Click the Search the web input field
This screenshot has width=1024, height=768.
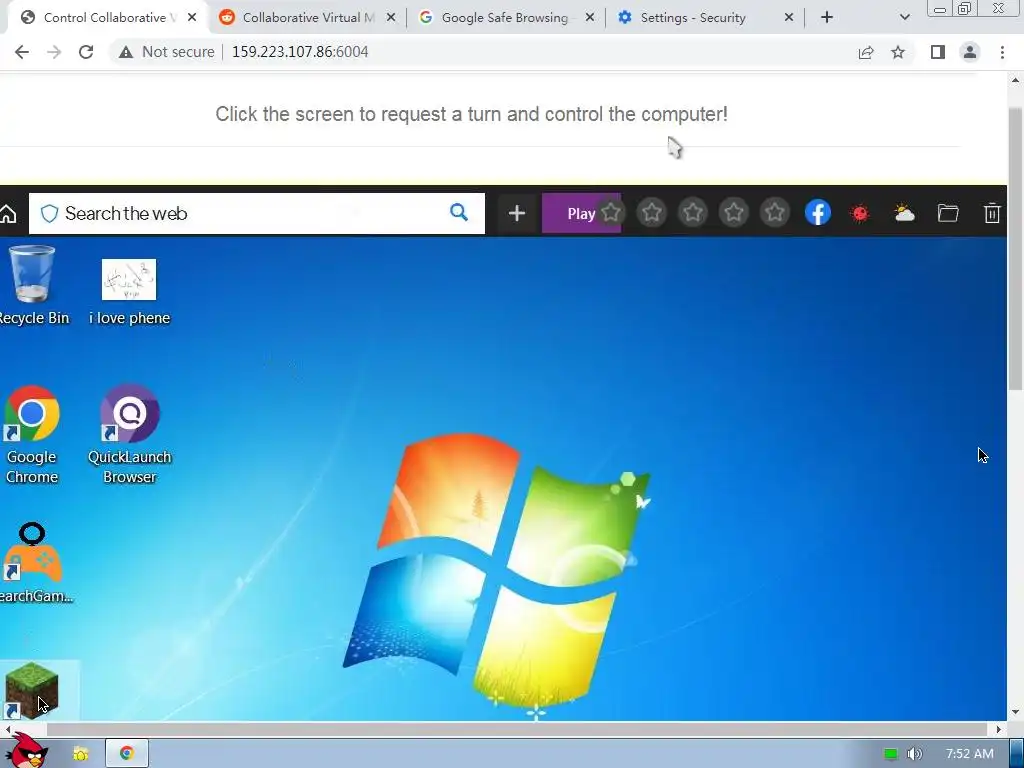257,213
